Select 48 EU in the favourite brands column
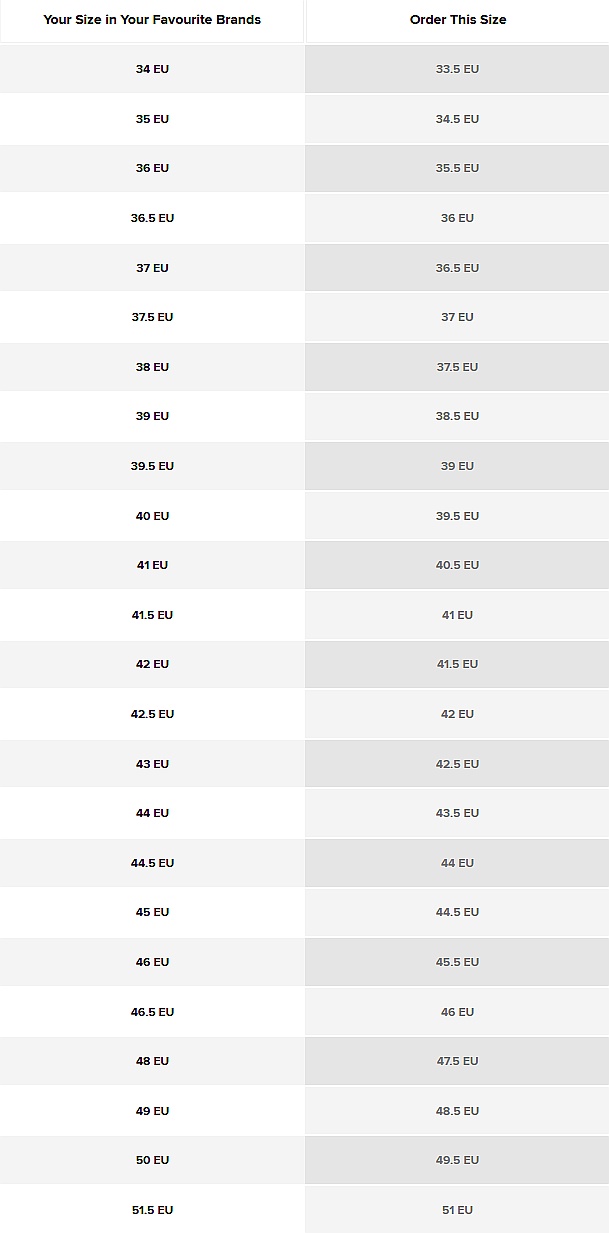The height and width of the screenshot is (1233, 609). click(152, 1061)
